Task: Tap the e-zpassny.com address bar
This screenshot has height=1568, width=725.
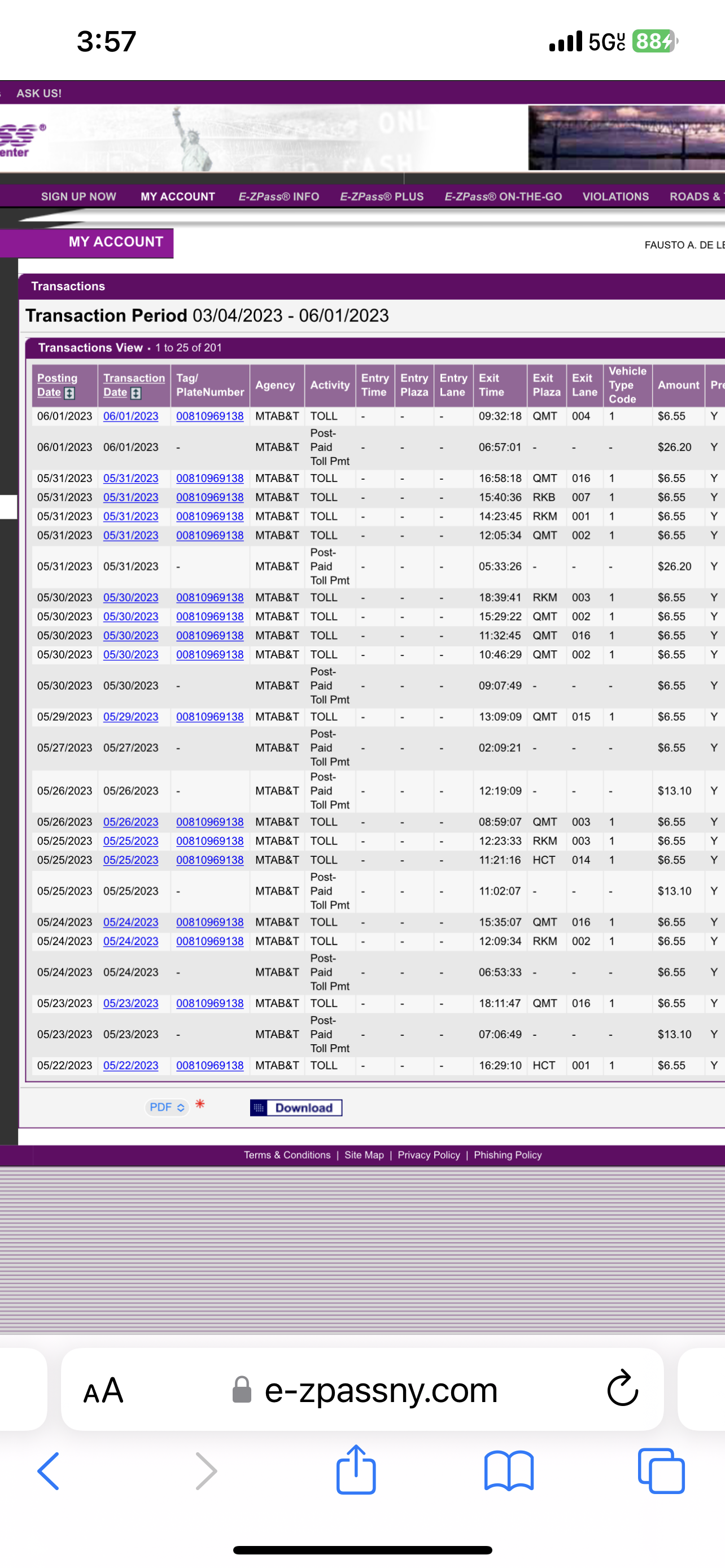Action: pos(362,1389)
